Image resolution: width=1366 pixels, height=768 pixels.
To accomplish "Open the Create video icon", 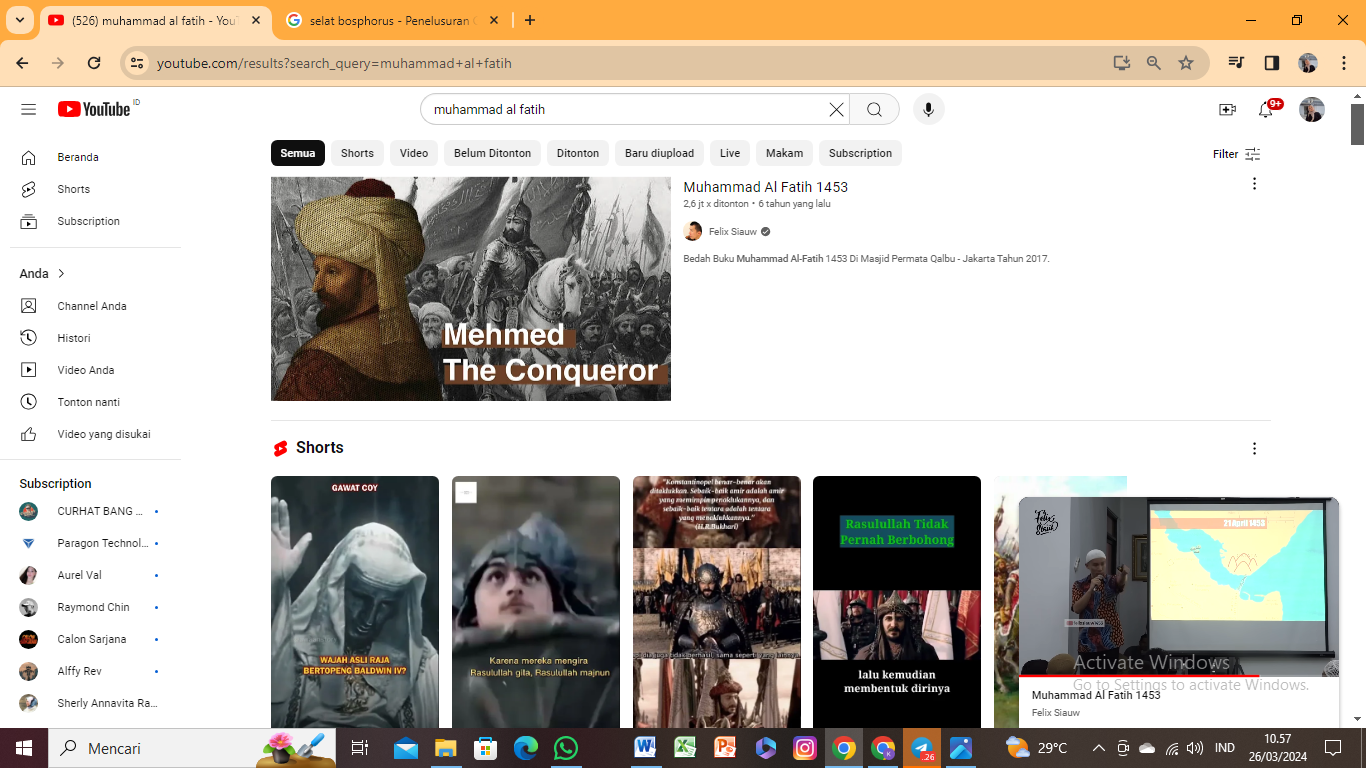I will coord(1227,110).
